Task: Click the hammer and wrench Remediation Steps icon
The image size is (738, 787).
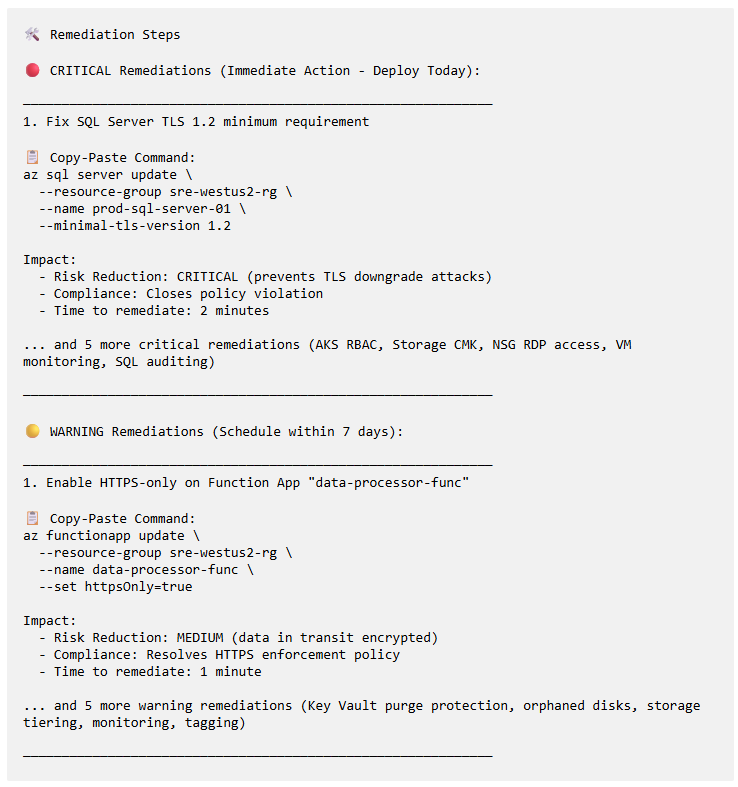Action: (32, 35)
